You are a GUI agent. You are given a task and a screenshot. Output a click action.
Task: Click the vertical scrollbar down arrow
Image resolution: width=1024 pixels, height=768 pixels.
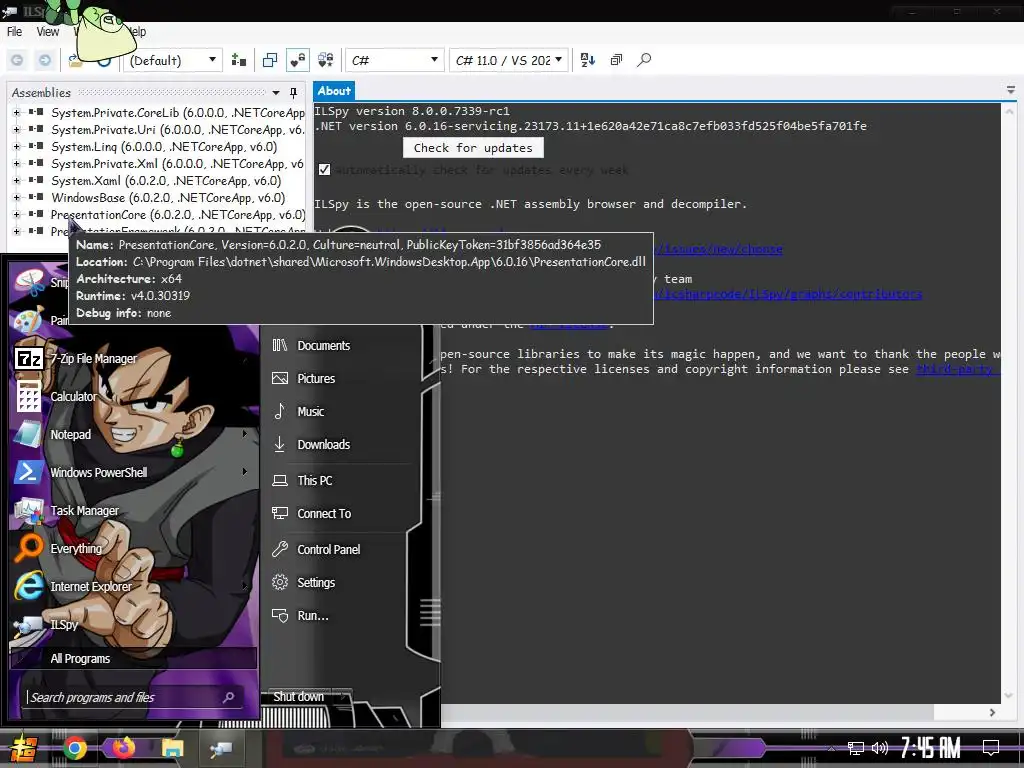pyautogui.click(x=1009, y=695)
